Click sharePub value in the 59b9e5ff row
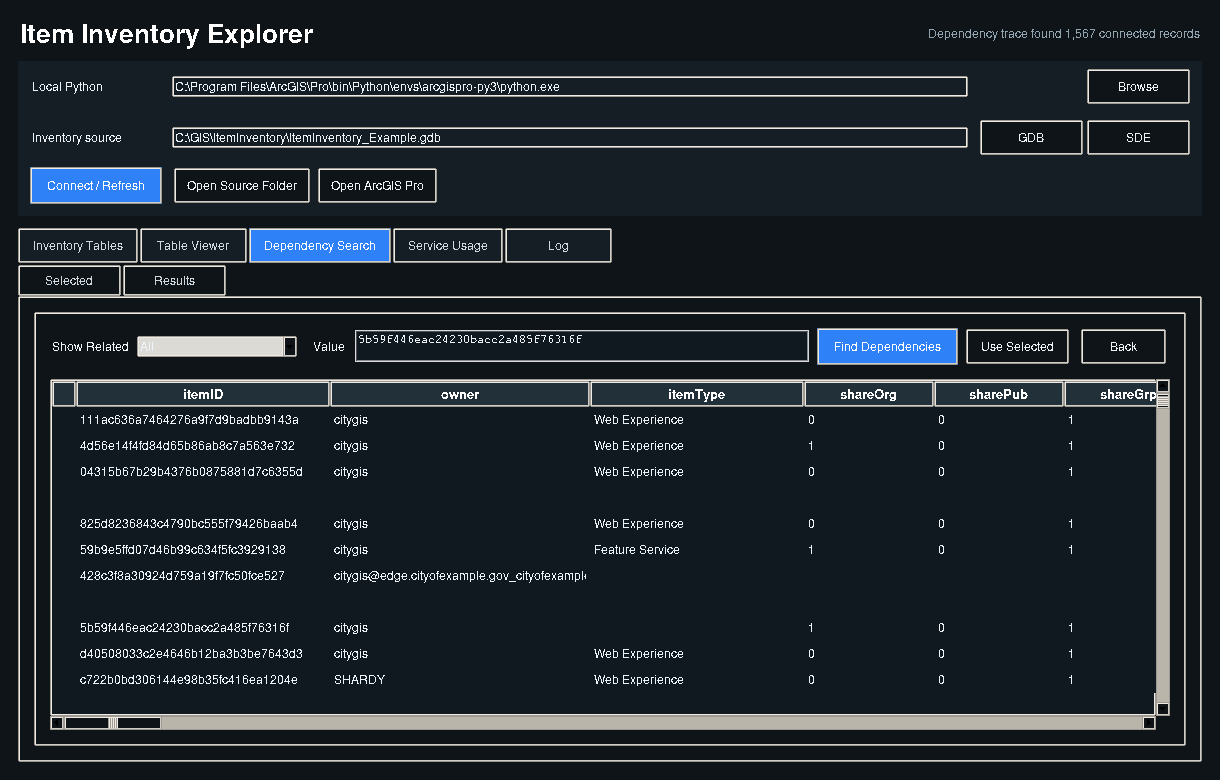The image size is (1220, 780). click(x=941, y=550)
